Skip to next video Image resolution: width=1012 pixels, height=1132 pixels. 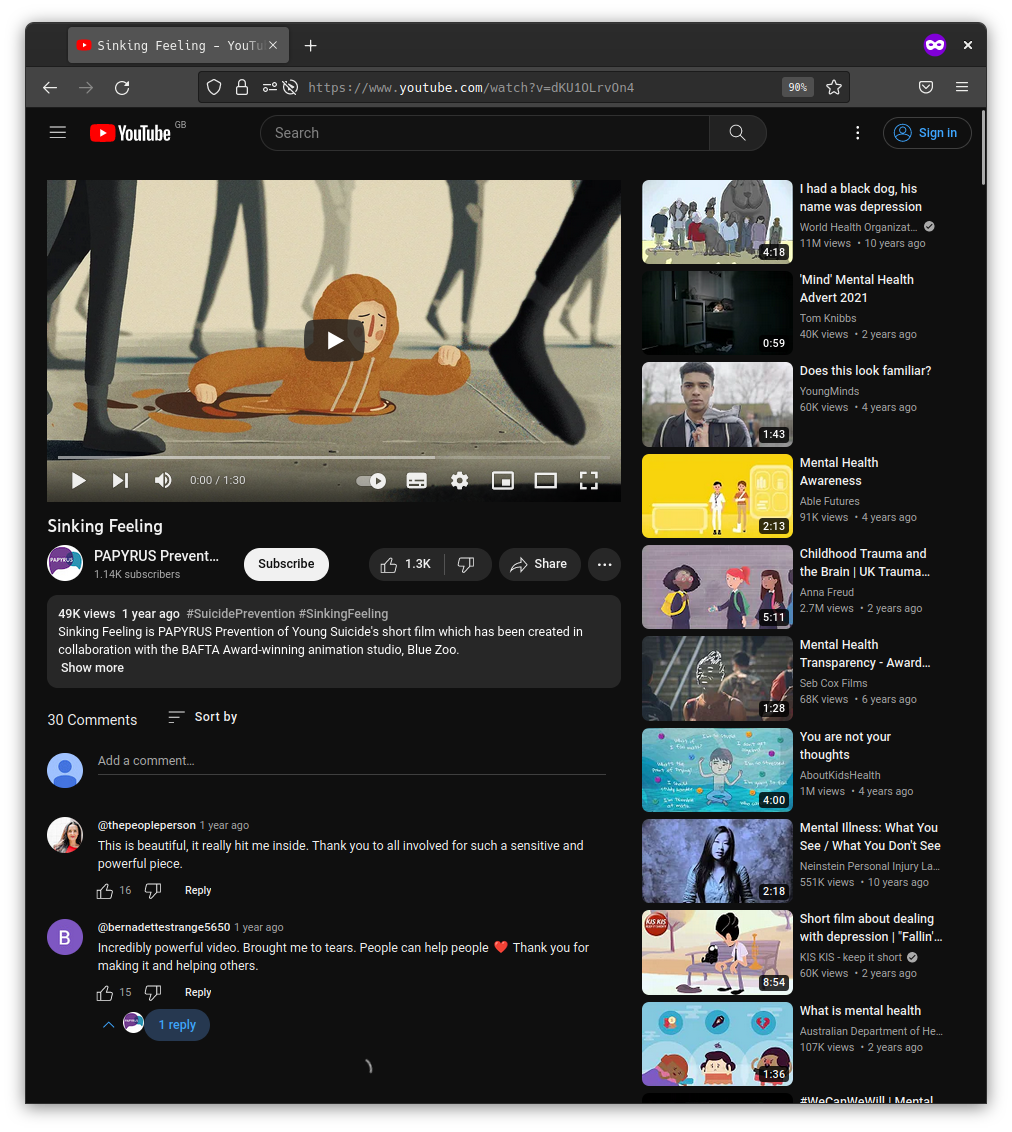(x=121, y=481)
